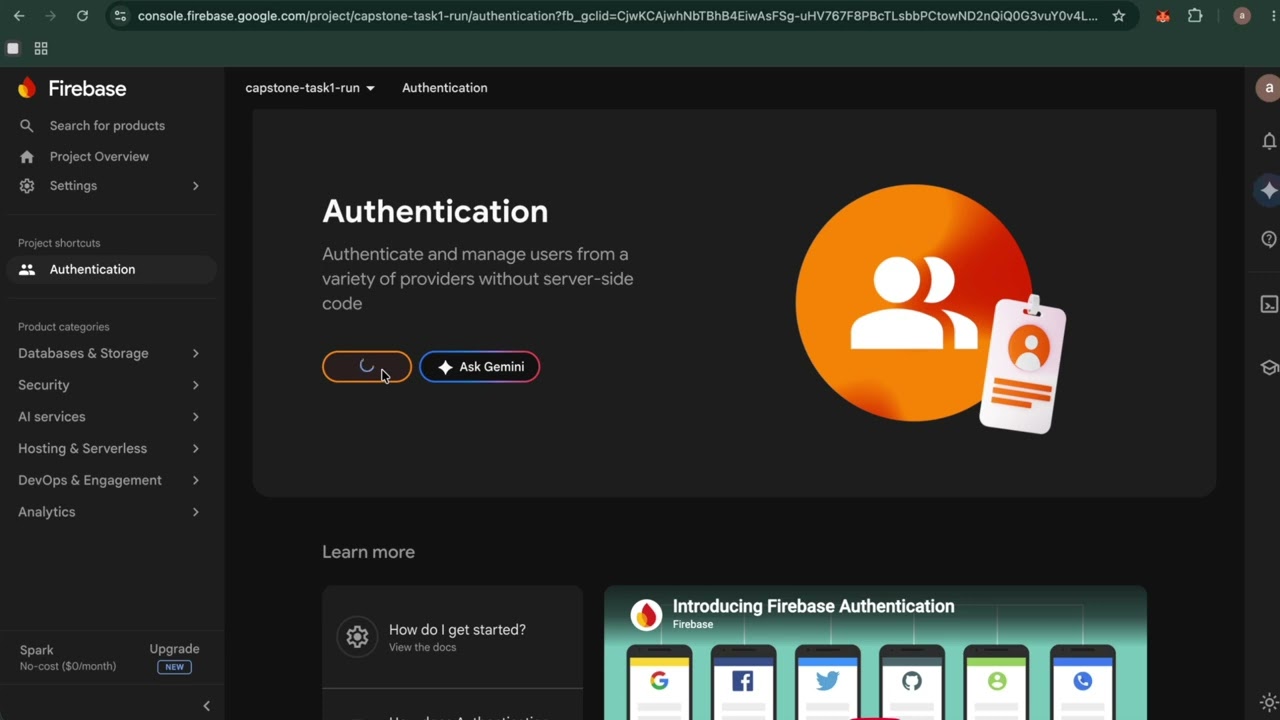The height and width of the screenshot is (720, 1280).
Task: Open the tab groups grid icon
Action: (41, 48)
